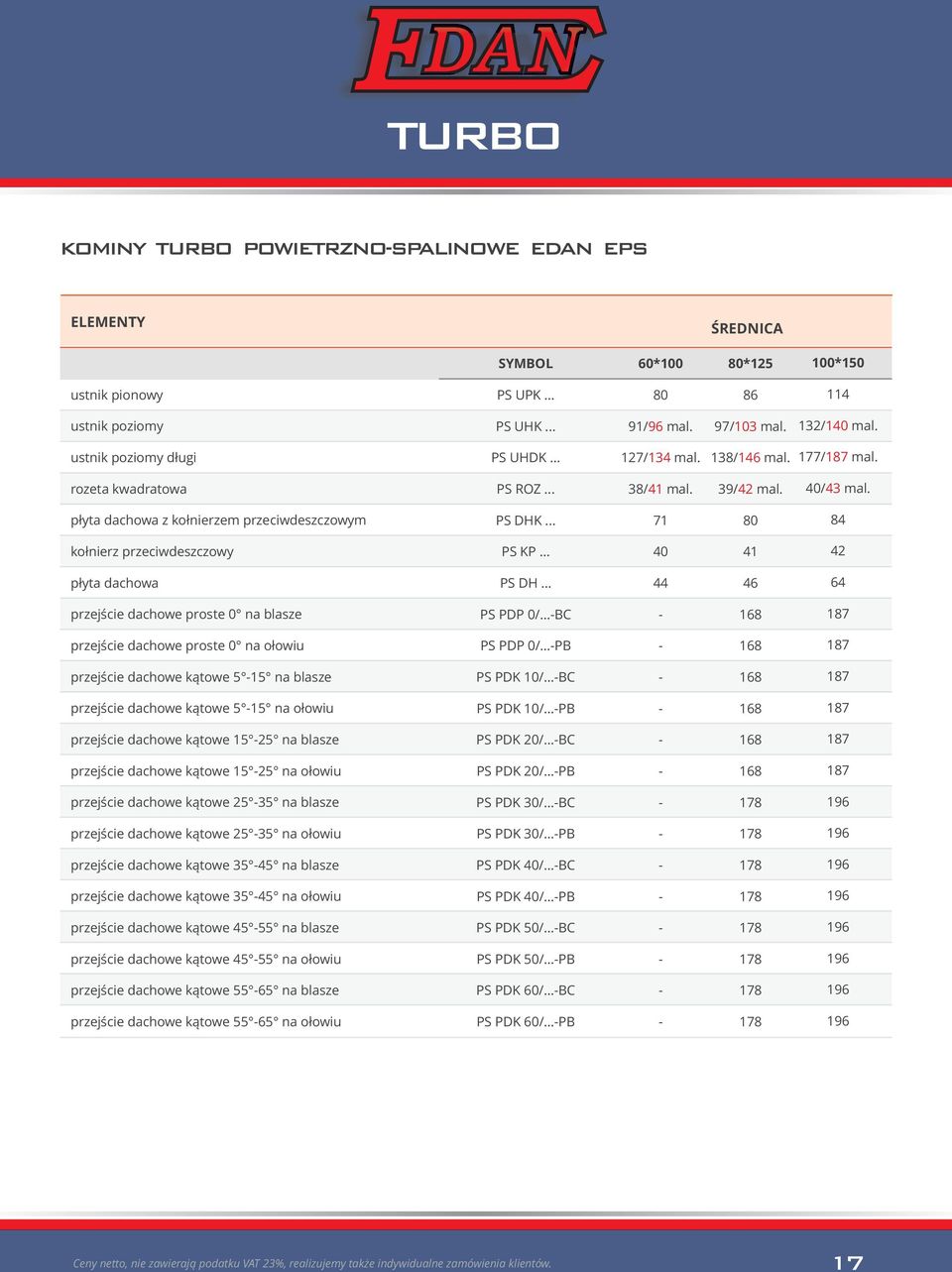Select symbol 'PS PDK 30/...-PB'

coord(526,834)
